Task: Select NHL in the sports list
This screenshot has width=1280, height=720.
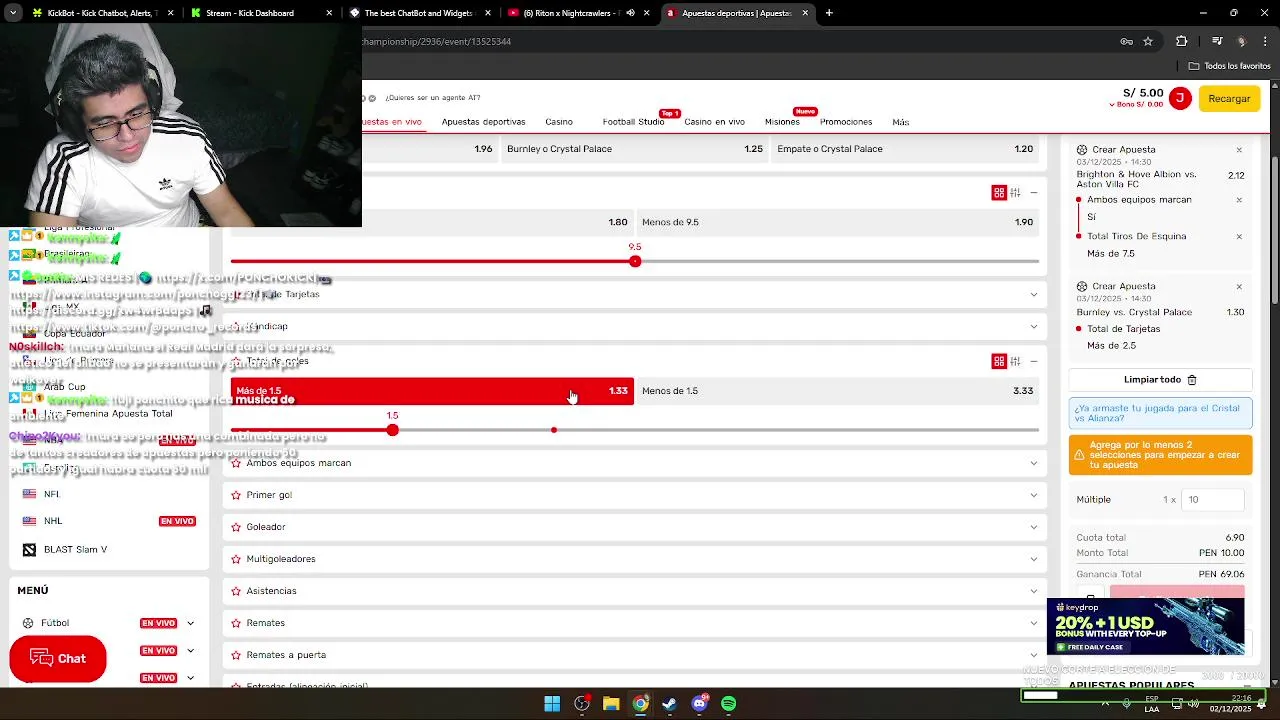Action: pyautogui.click(x=53, y=521)
